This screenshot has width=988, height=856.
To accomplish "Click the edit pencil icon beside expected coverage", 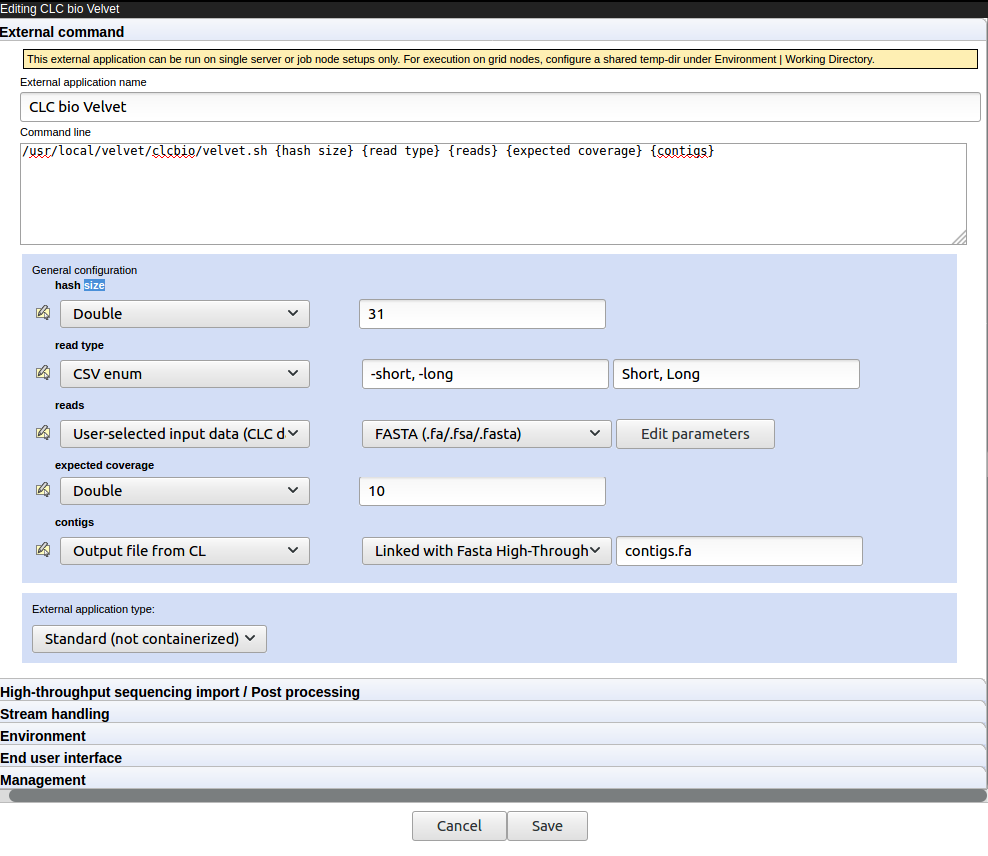I will pyautogui.click(x=42, y=489).
